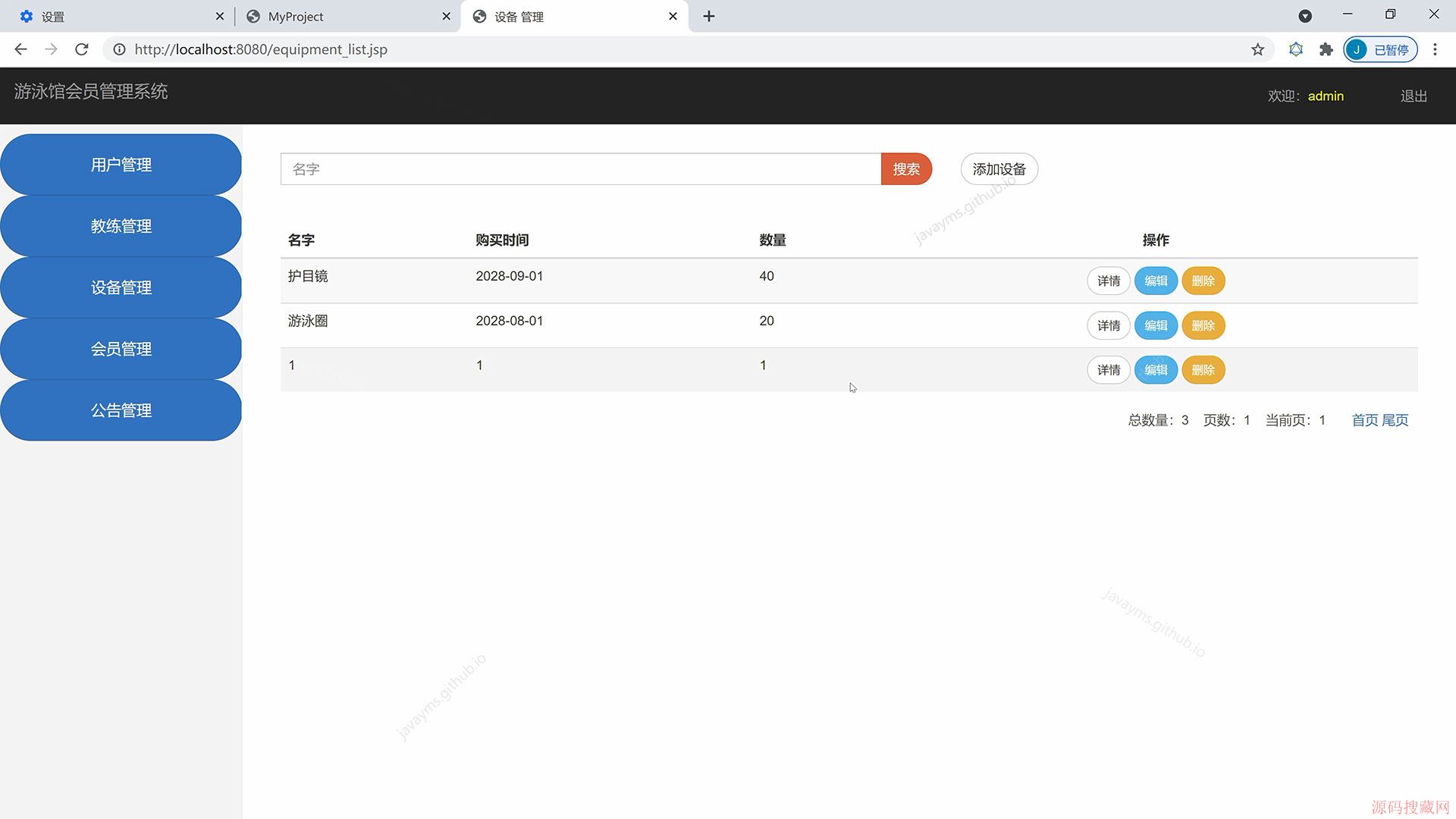Go to 尾页 pagination link
This screenshot has height=819, width=1456.
(1395, 420)
